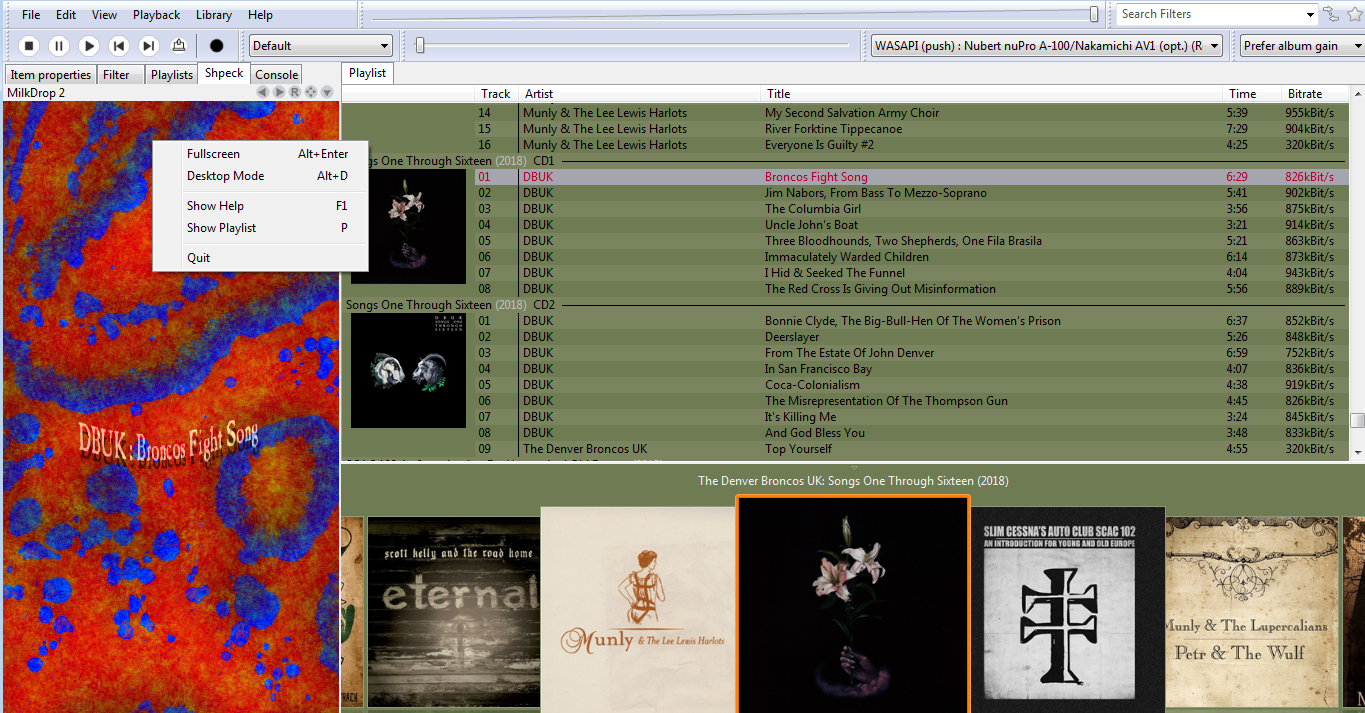
Task: Select the next-preset arrow in MilkDrop 2 header
Action: coord(277,92)
